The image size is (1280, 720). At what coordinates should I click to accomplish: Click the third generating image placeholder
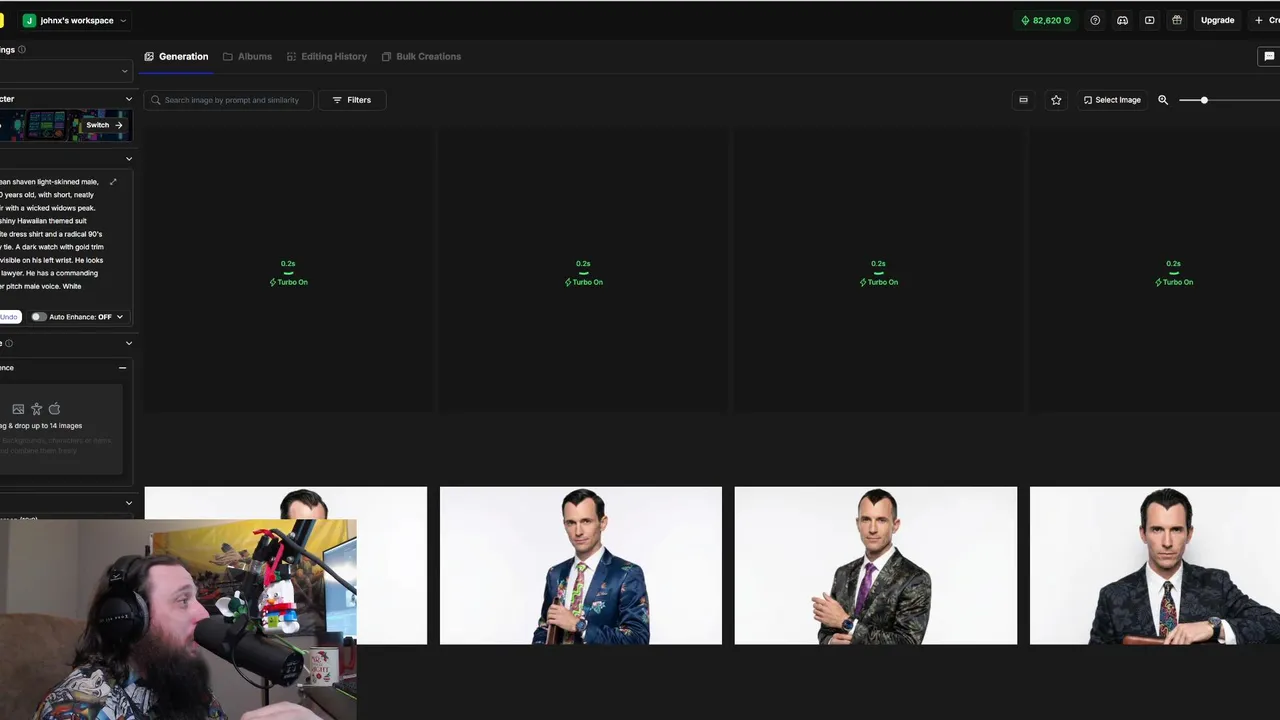click(x=878, y=272)
